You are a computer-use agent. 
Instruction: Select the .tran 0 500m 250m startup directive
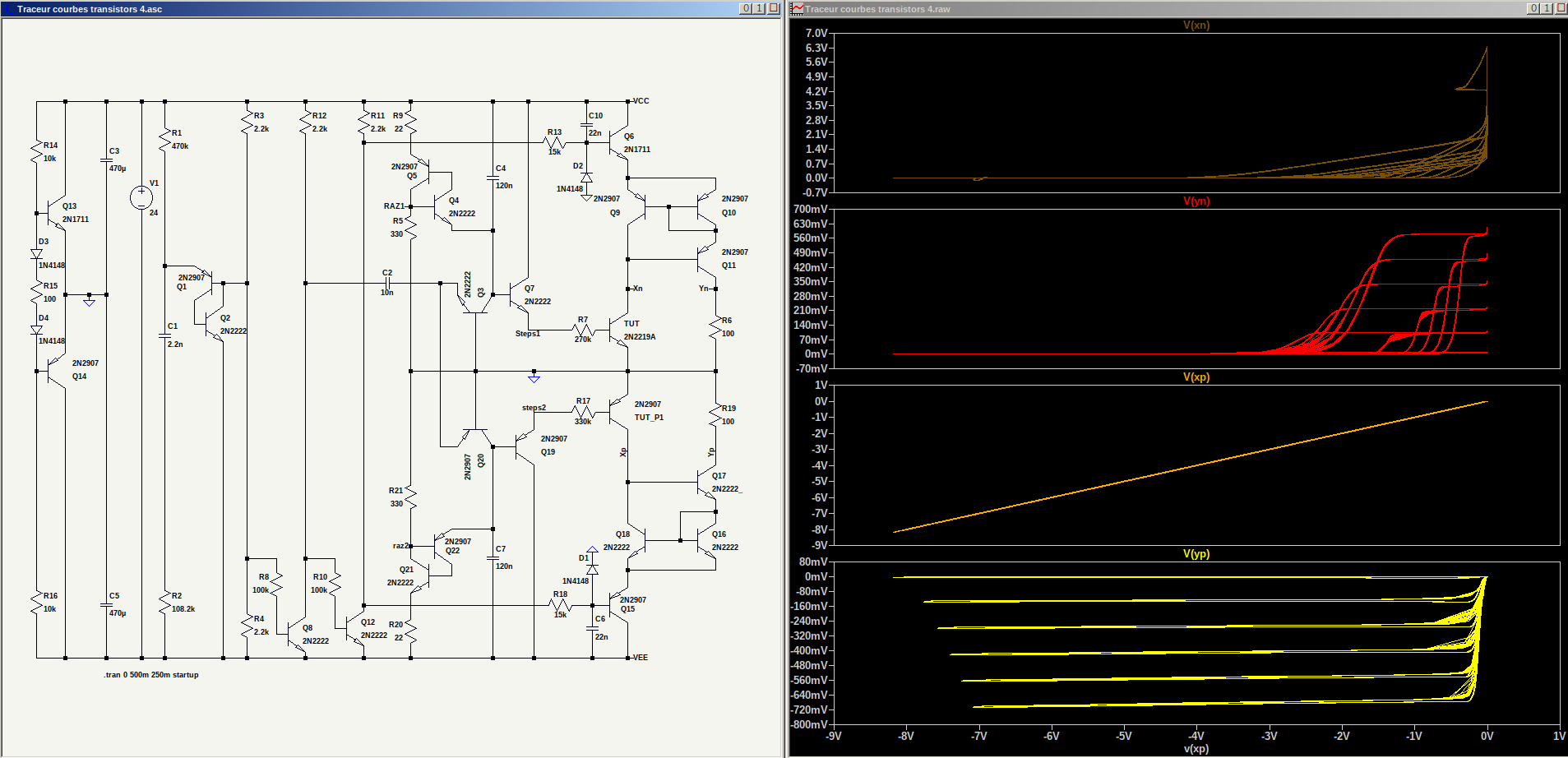pyautogui.click(x=151, y=675)
